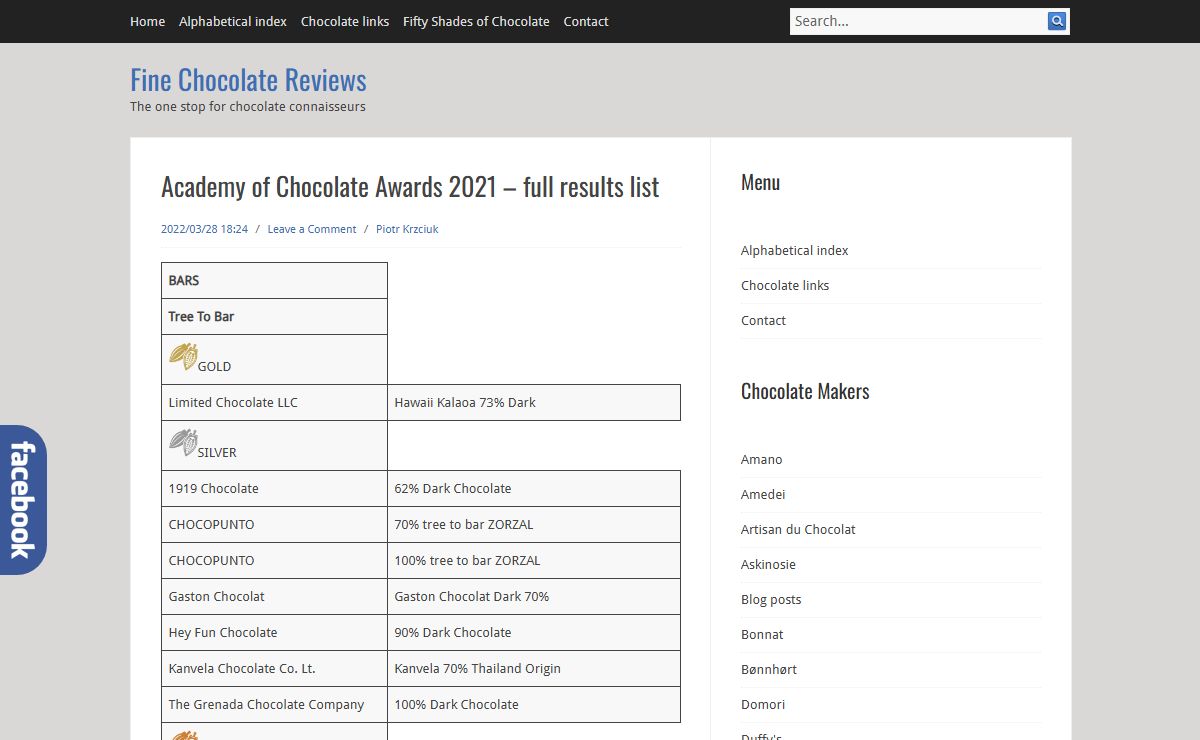Open Domori chocolate maker link
The image size is (1200, 740).
pos(763,705)
